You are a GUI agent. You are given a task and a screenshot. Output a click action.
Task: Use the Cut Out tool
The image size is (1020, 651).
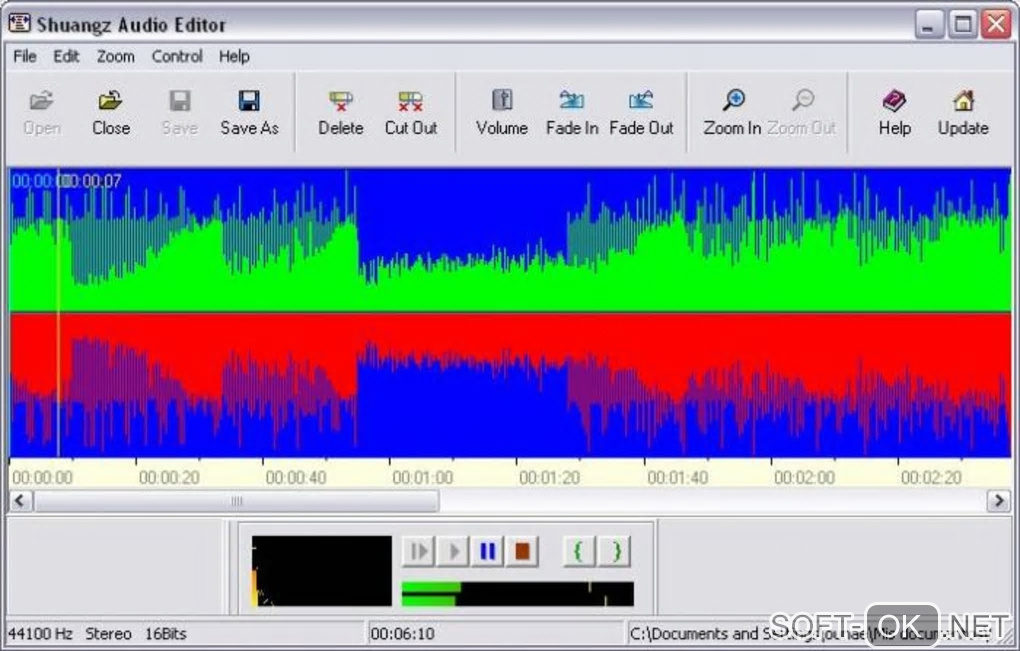(410, 113)
